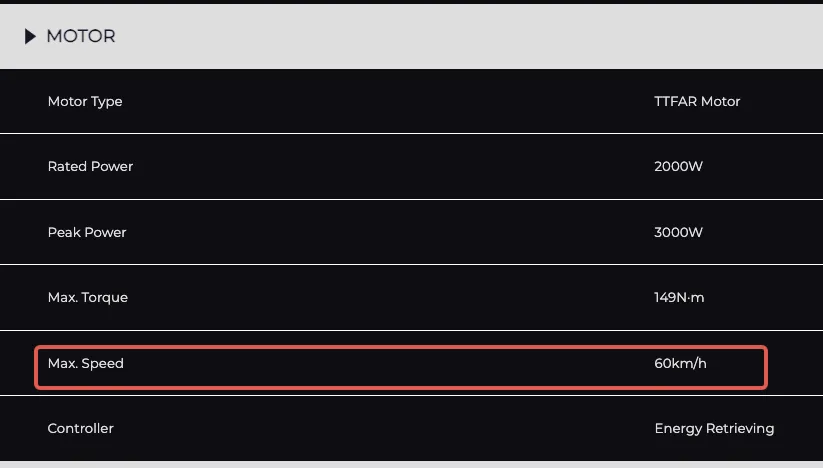Select the Peak Power label
This screenshot has height=468, width=823.
click(87, 232)
